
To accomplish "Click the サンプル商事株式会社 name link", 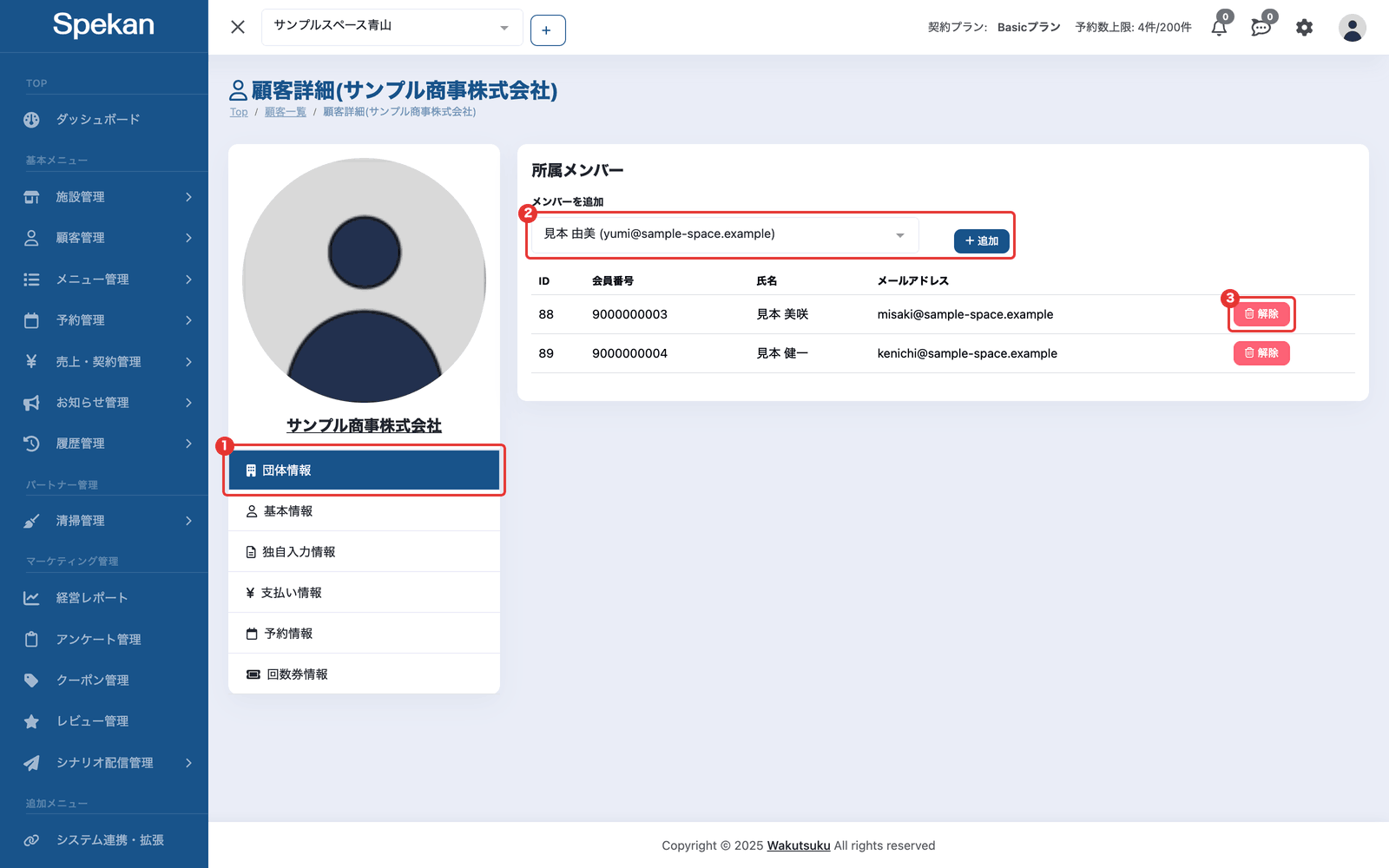I will pos(365,425).
